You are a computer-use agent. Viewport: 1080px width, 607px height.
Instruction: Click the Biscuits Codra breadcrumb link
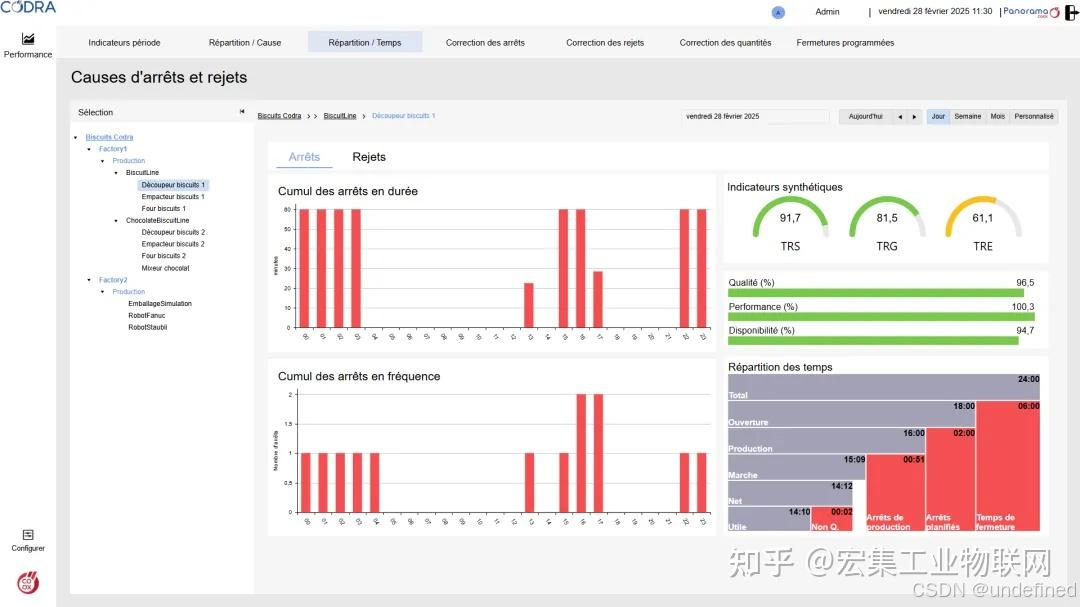(279, 116)
